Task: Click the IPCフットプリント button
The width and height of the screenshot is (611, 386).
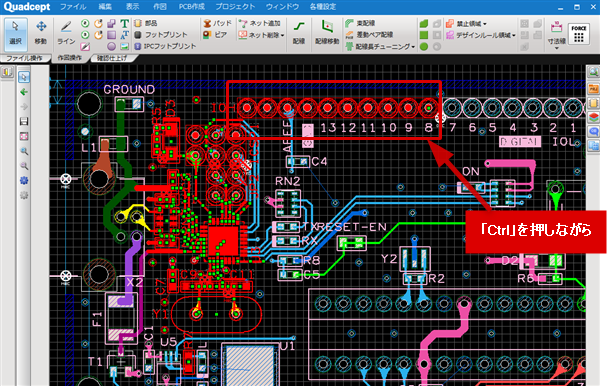Action: point(165,46)
